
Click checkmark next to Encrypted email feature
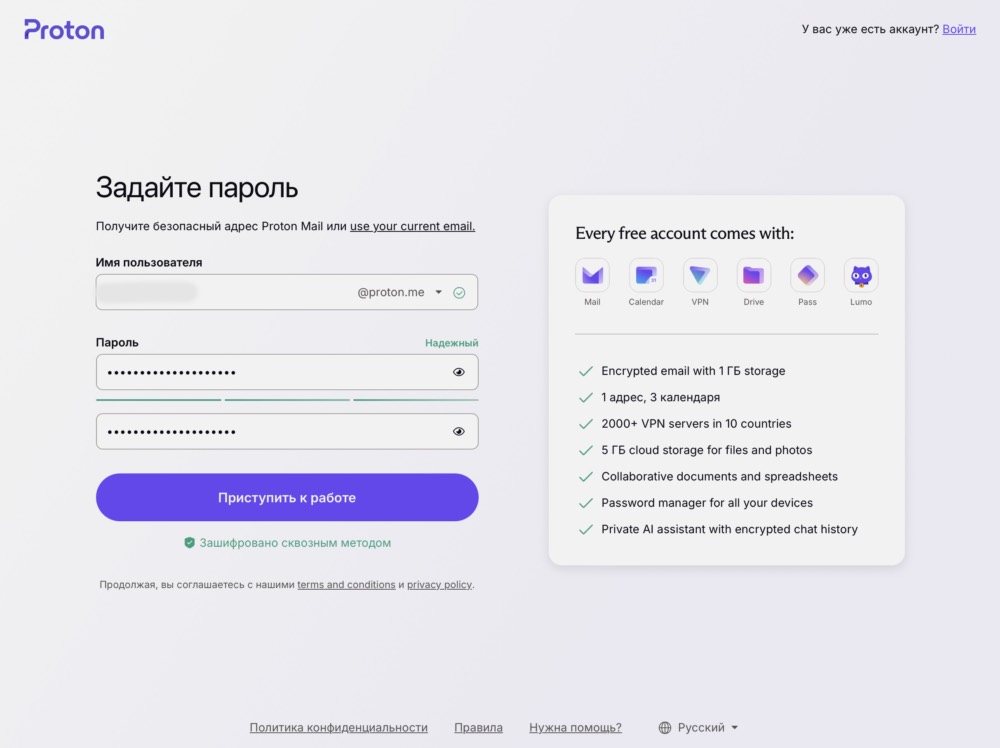pos(585,371)
